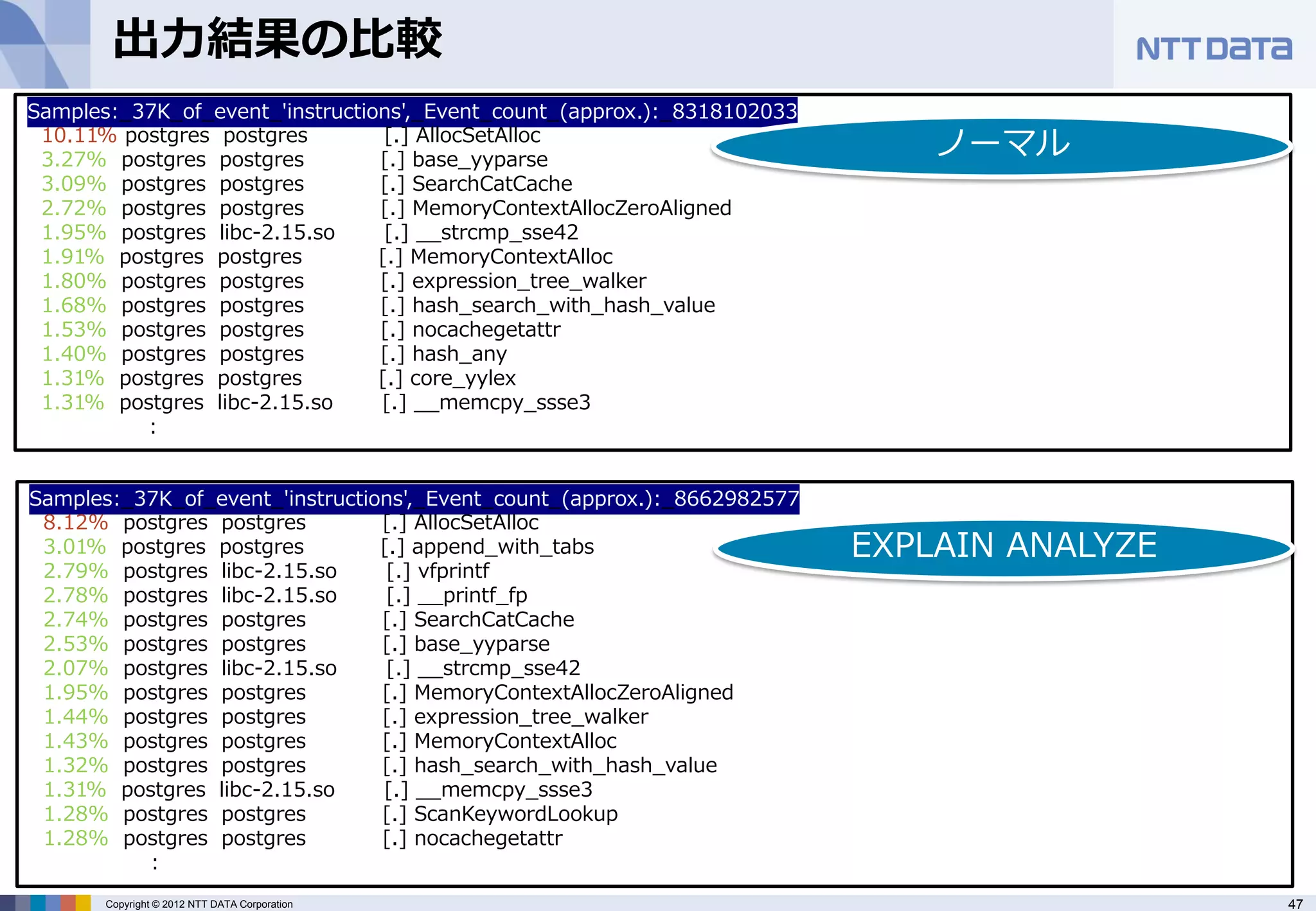The image size is (1316, 911).
Task: Click __strcmp_sse42 in the 2.07% row
Action: pyautogui.click(x=499, y=668)
